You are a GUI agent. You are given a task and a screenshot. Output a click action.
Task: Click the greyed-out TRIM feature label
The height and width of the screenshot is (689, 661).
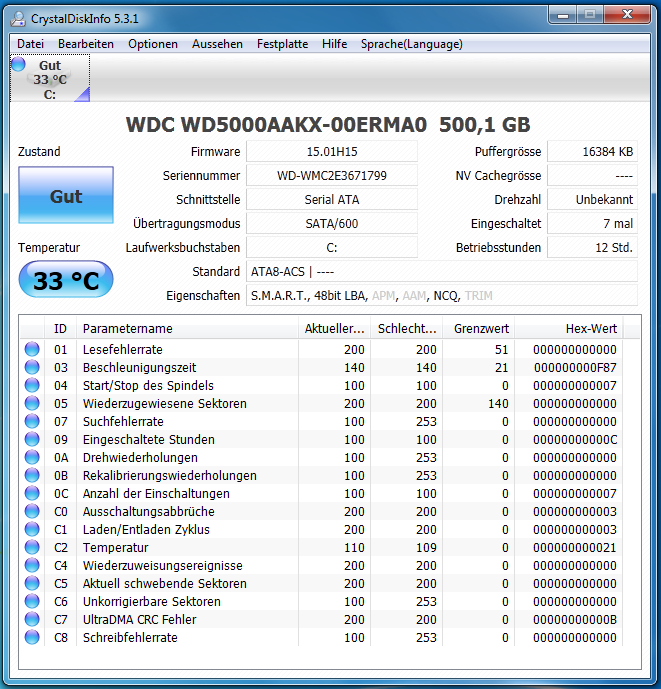tap(479, 296)
